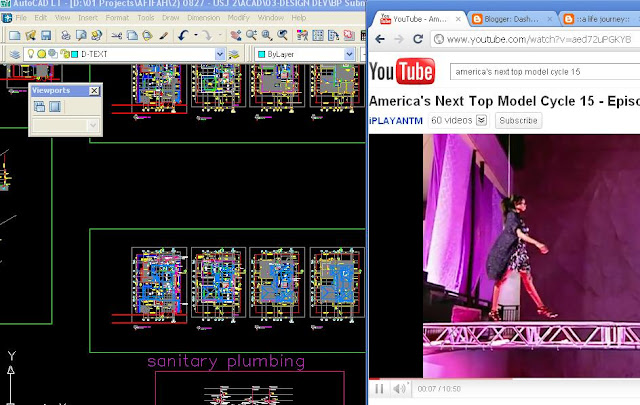Reload the YouTube page
This screenshot has width=640, height=405.
(418, 39)
